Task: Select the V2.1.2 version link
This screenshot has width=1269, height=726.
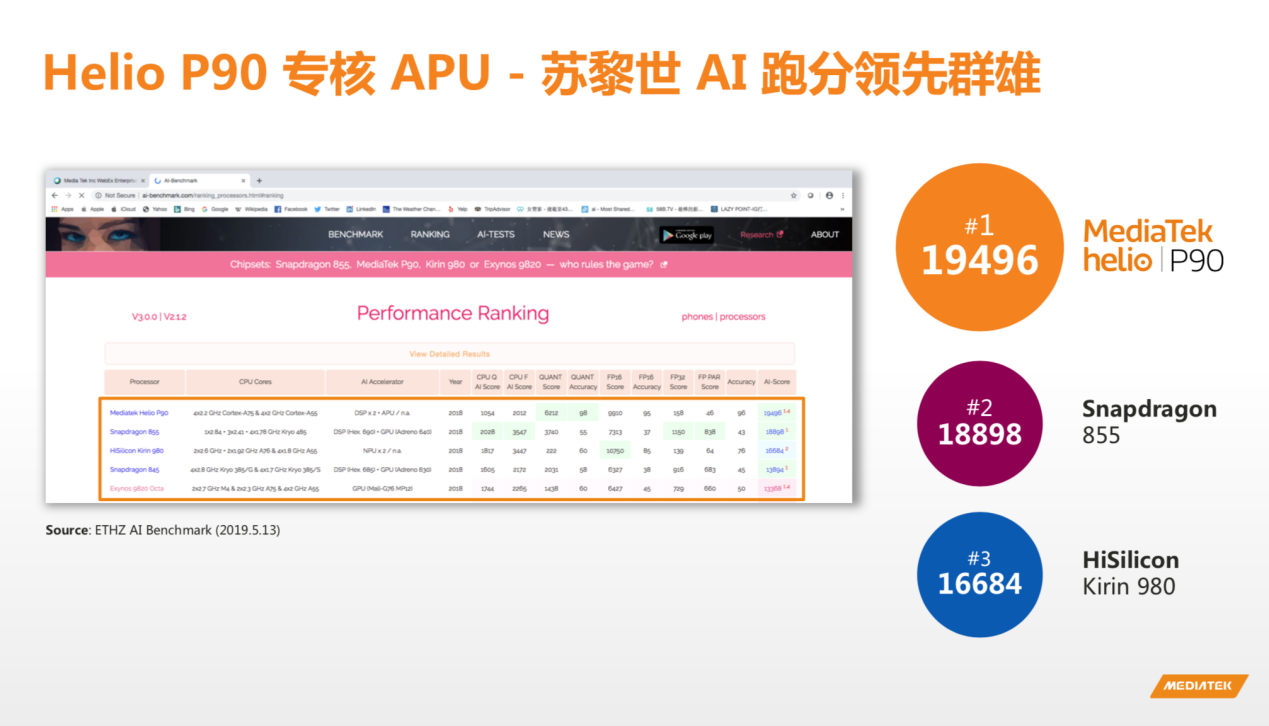Action: coord(175,317)
